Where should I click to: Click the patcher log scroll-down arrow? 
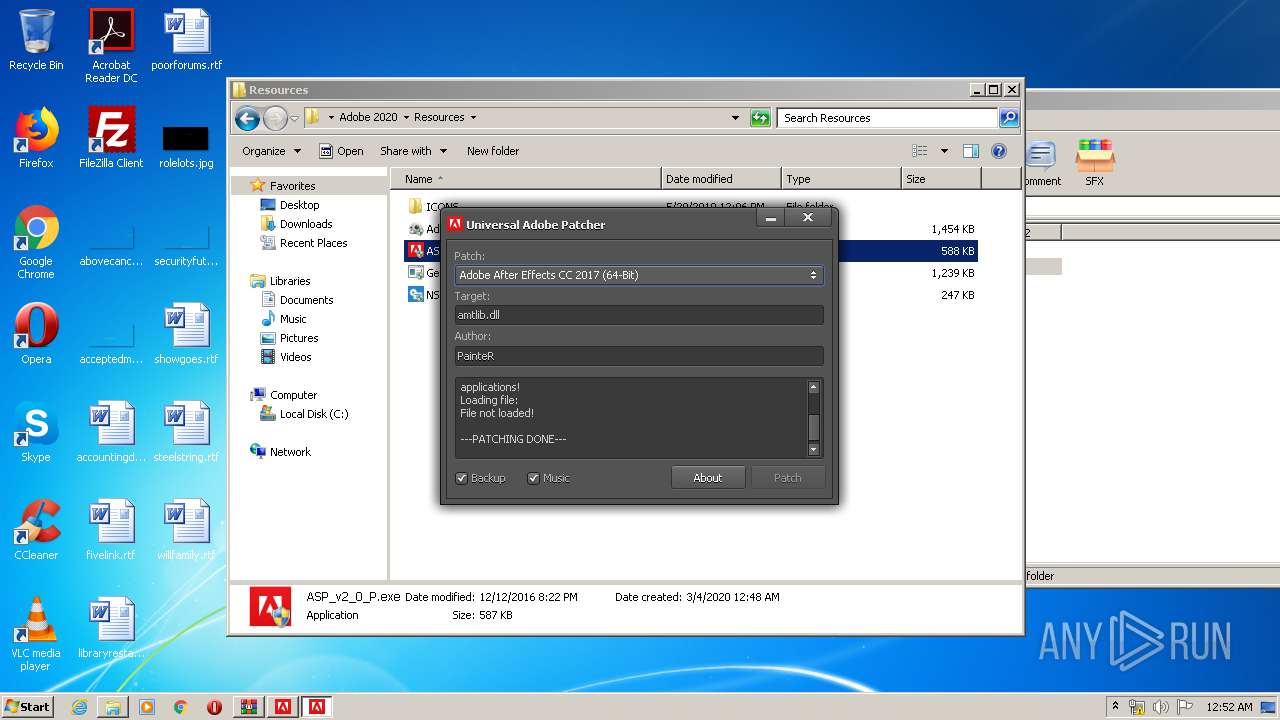[x=814, y=450]
